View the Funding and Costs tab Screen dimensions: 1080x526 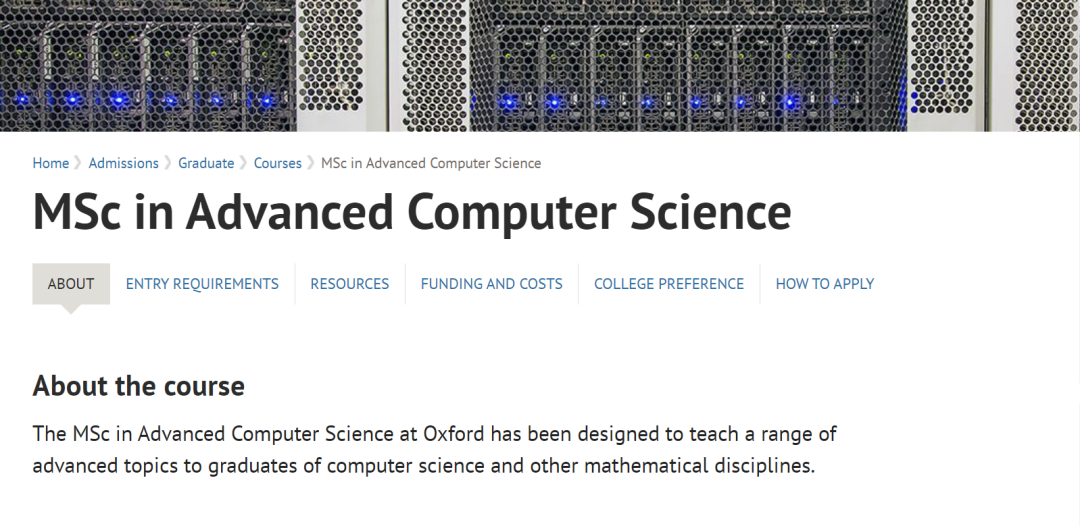pos(492,284)
